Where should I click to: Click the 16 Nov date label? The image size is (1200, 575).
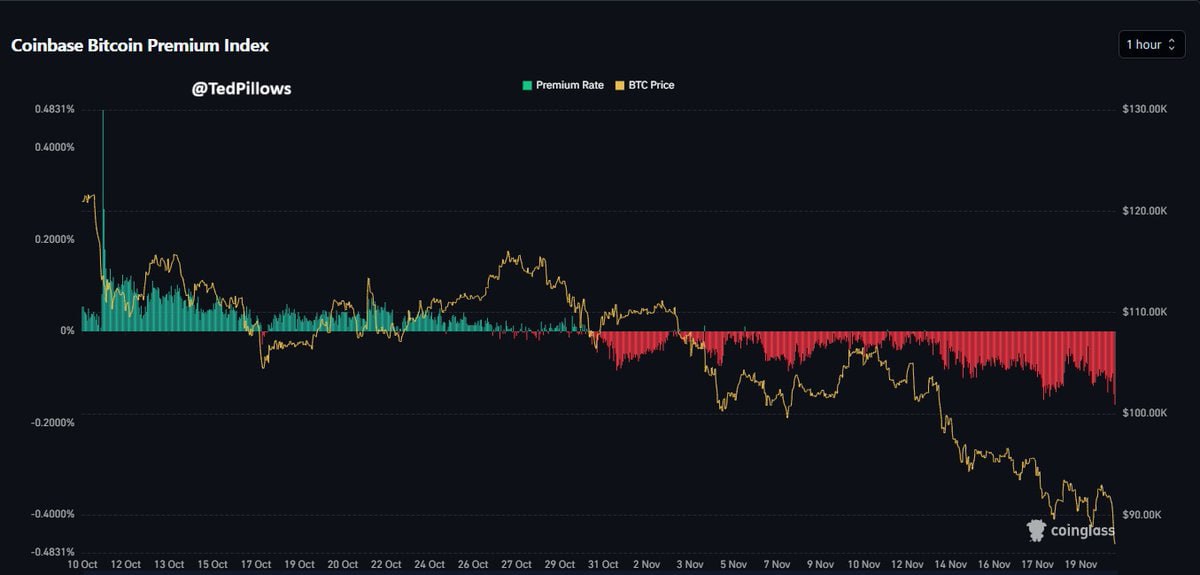[994, 564]
